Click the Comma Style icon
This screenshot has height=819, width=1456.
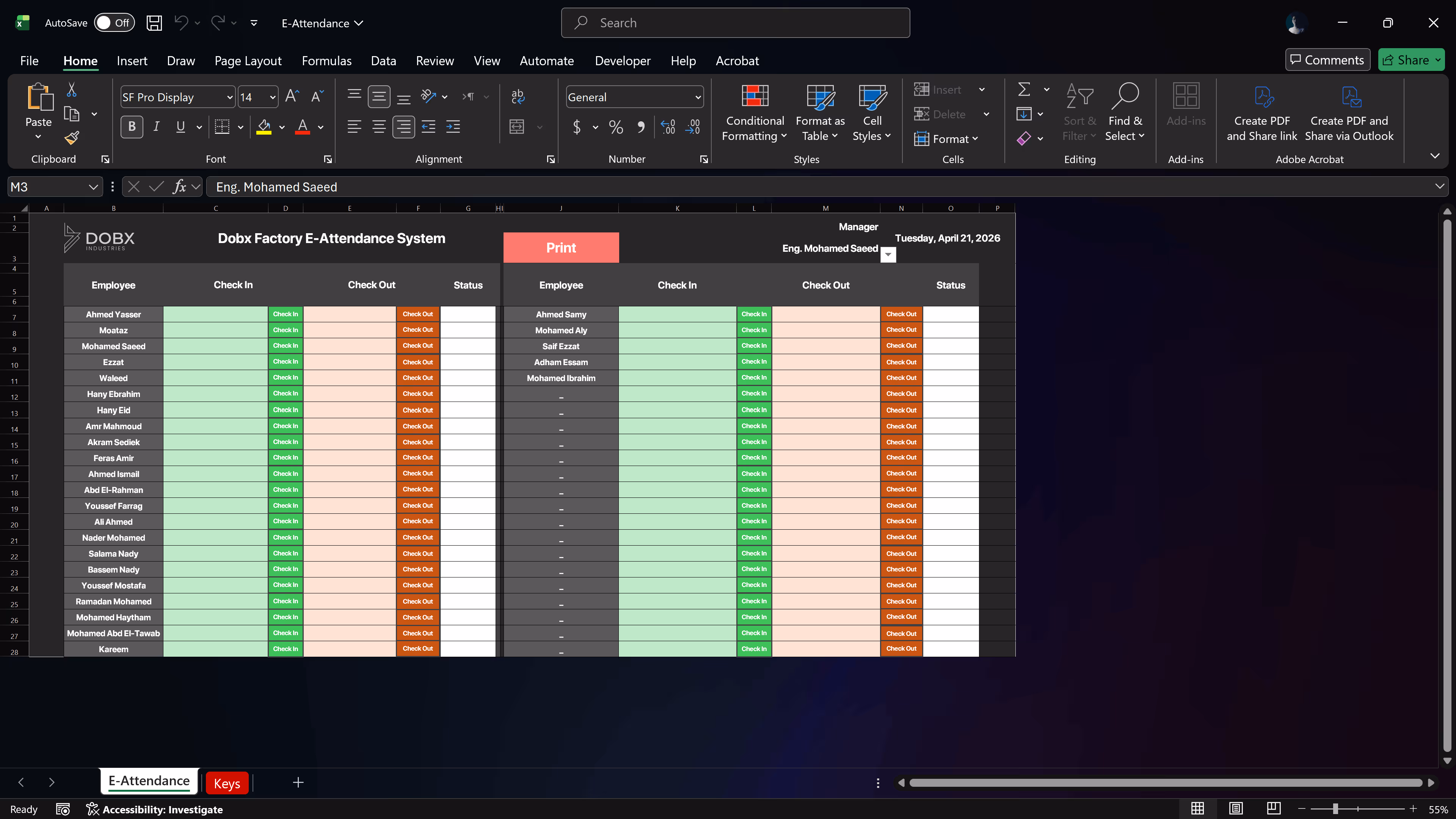coord(641,127)
